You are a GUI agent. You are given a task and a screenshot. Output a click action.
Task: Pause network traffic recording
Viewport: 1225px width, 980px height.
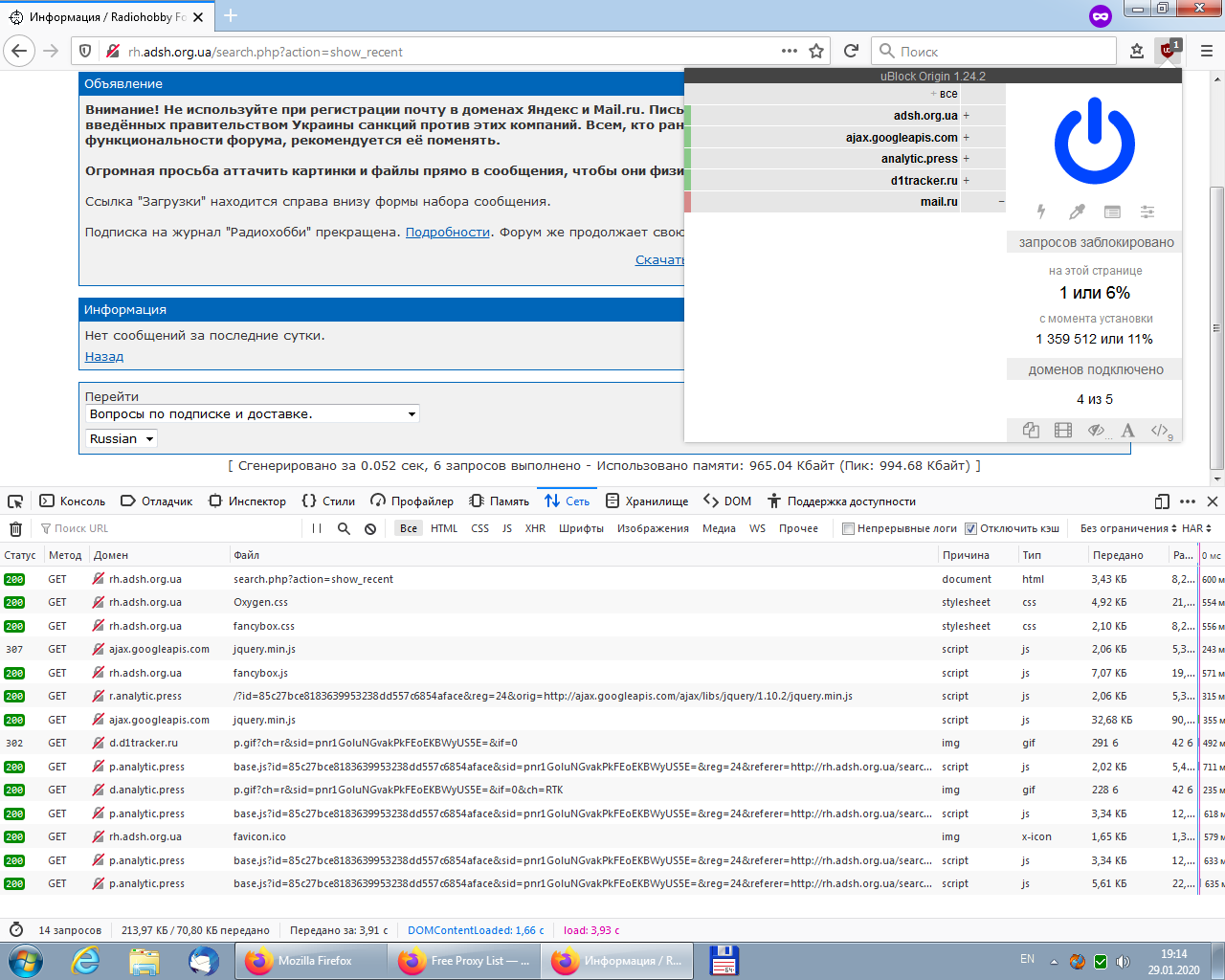click(316, 527)
